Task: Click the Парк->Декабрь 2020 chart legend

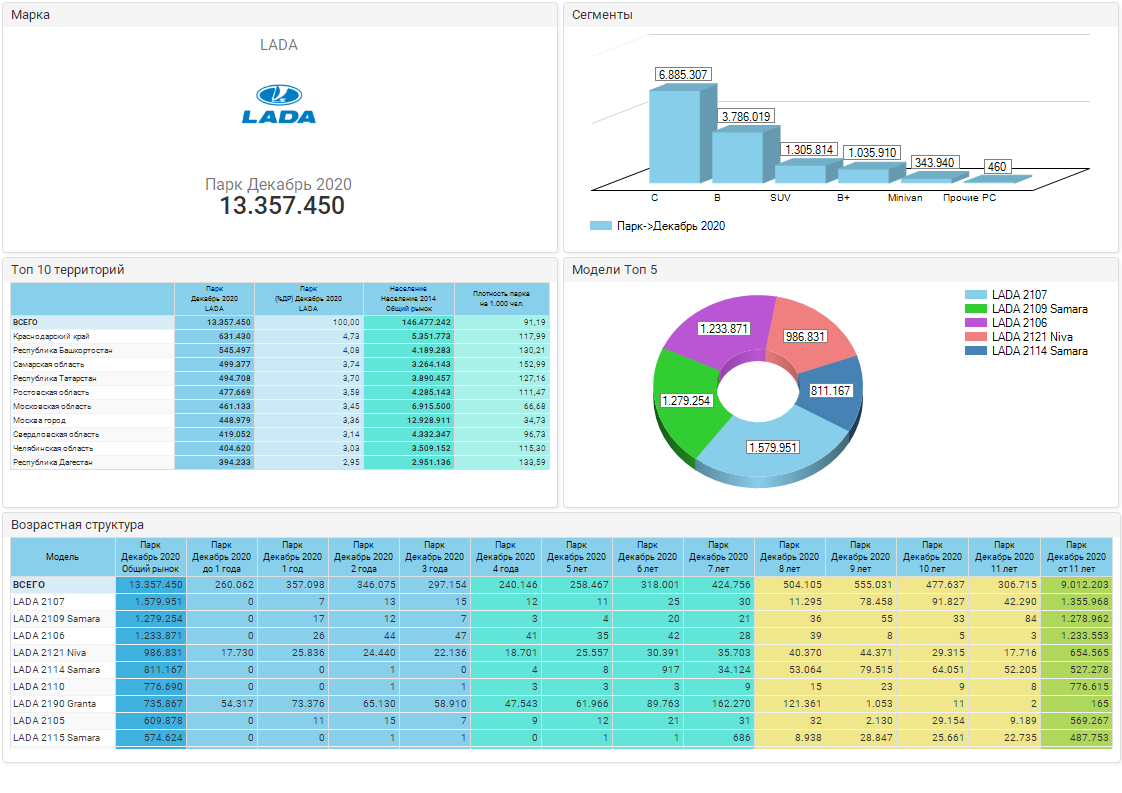Action: pos(657,226)
